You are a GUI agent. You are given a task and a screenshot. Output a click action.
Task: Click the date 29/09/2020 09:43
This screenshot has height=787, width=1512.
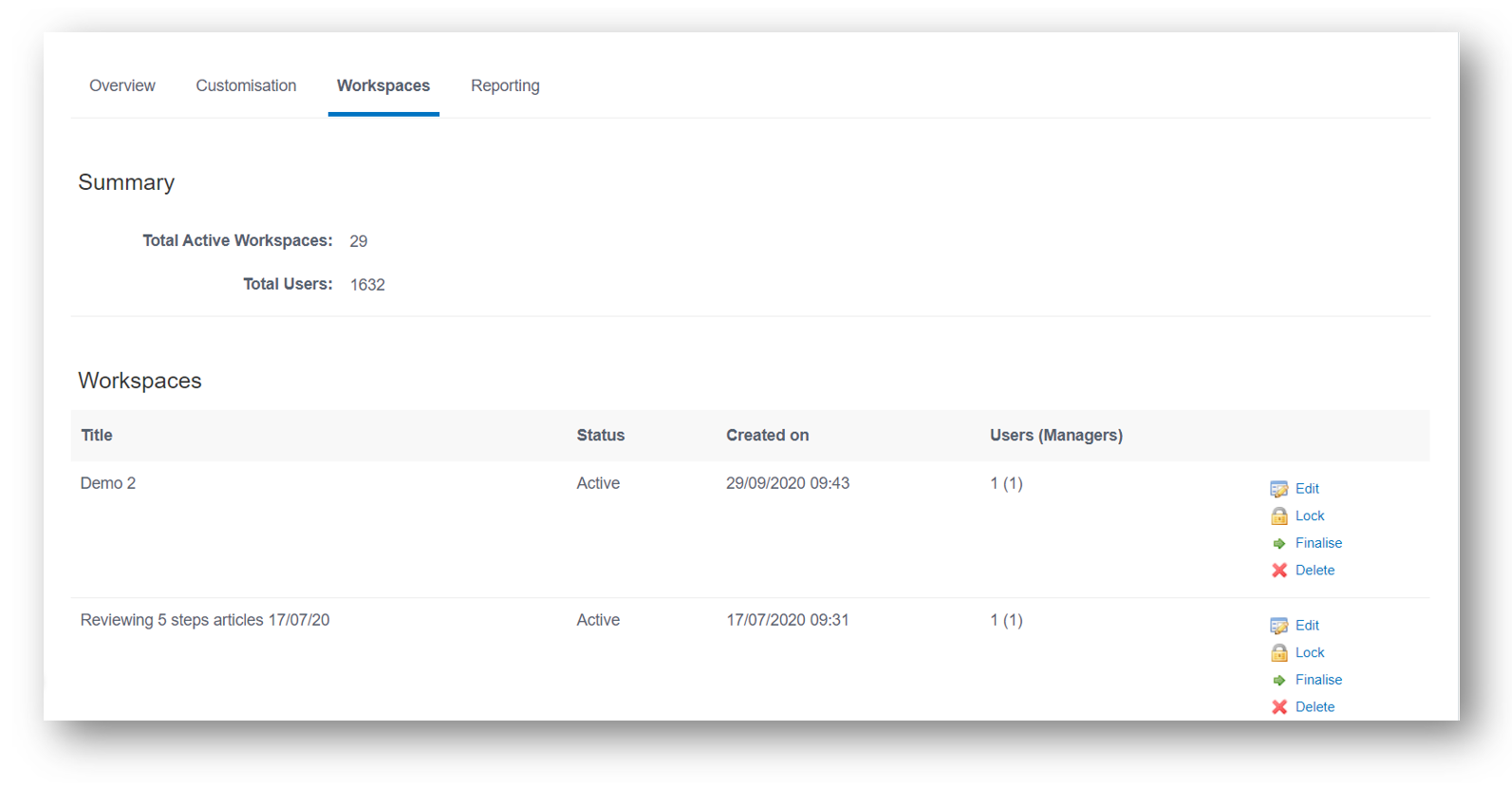tap(788, 483)
